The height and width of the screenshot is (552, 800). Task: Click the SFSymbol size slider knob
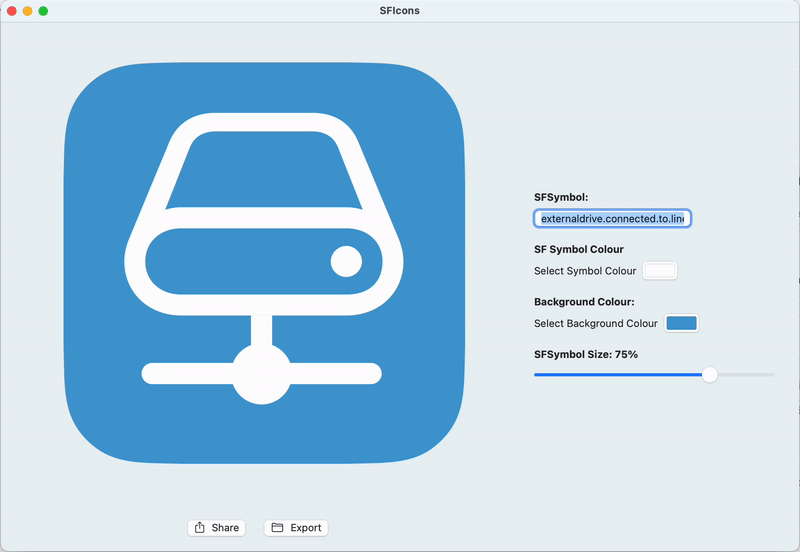[x=709, y=375]
